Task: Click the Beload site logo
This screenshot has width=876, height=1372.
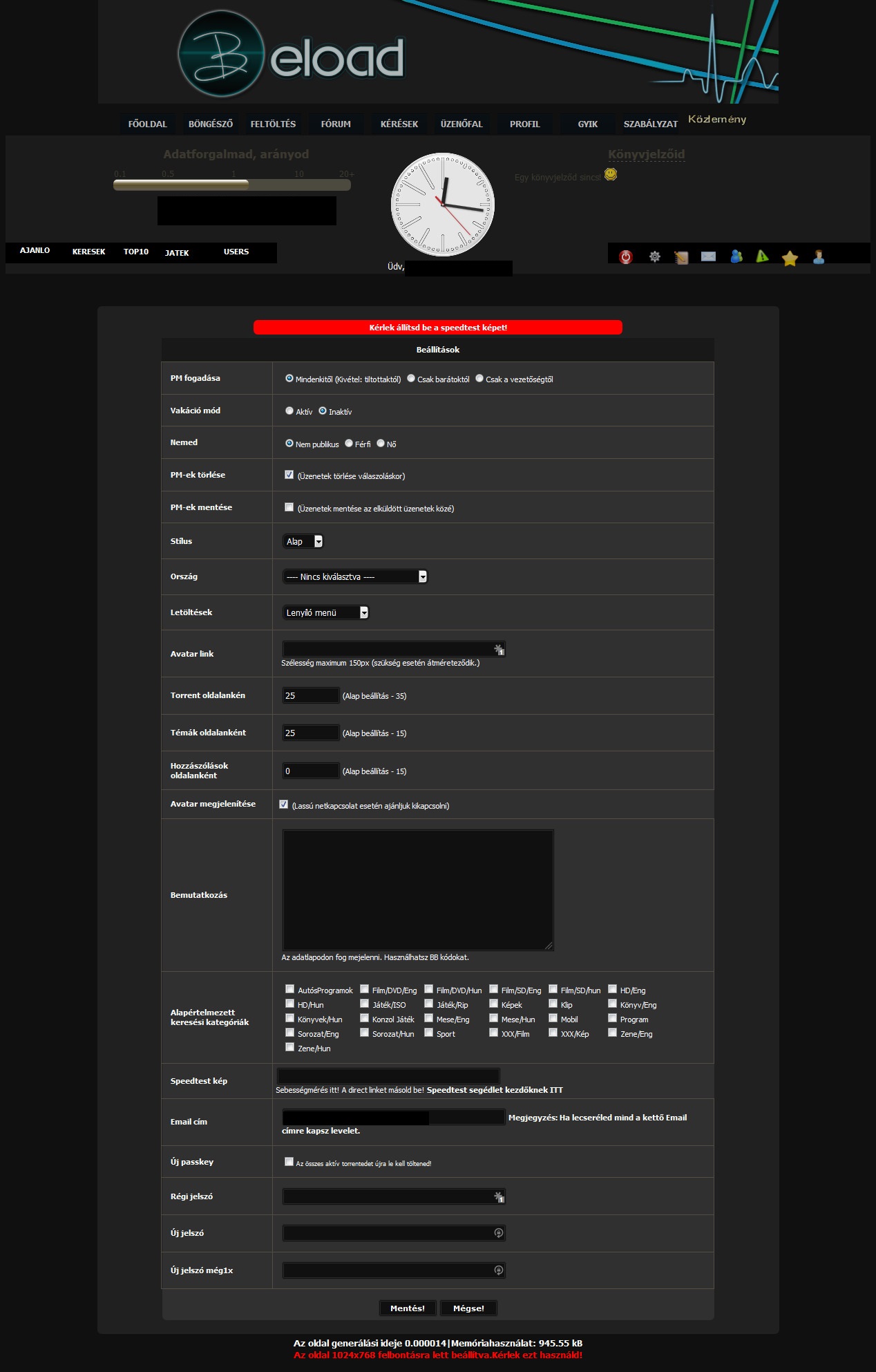Action: [291, 54]
